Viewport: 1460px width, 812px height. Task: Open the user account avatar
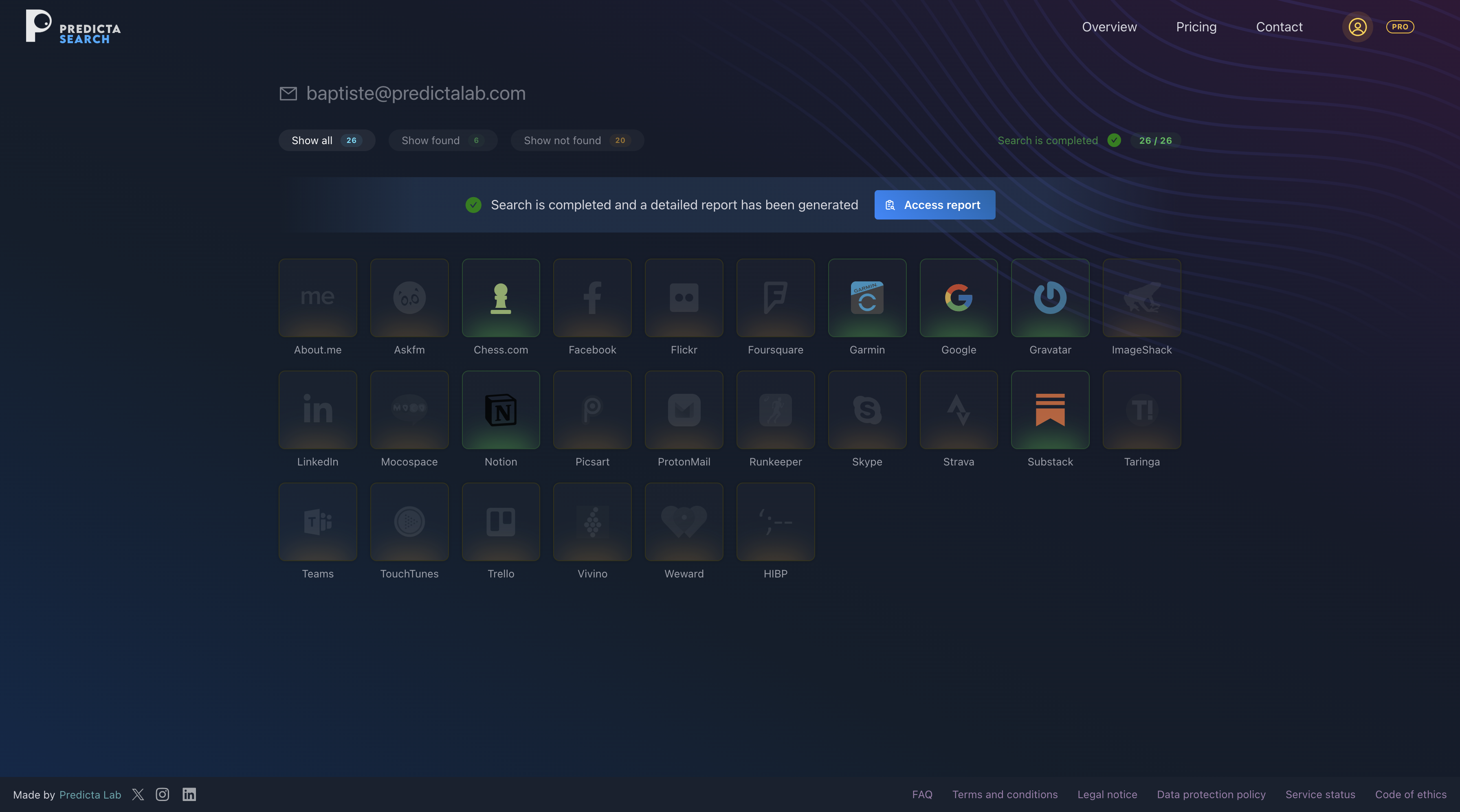[1357, 26]
